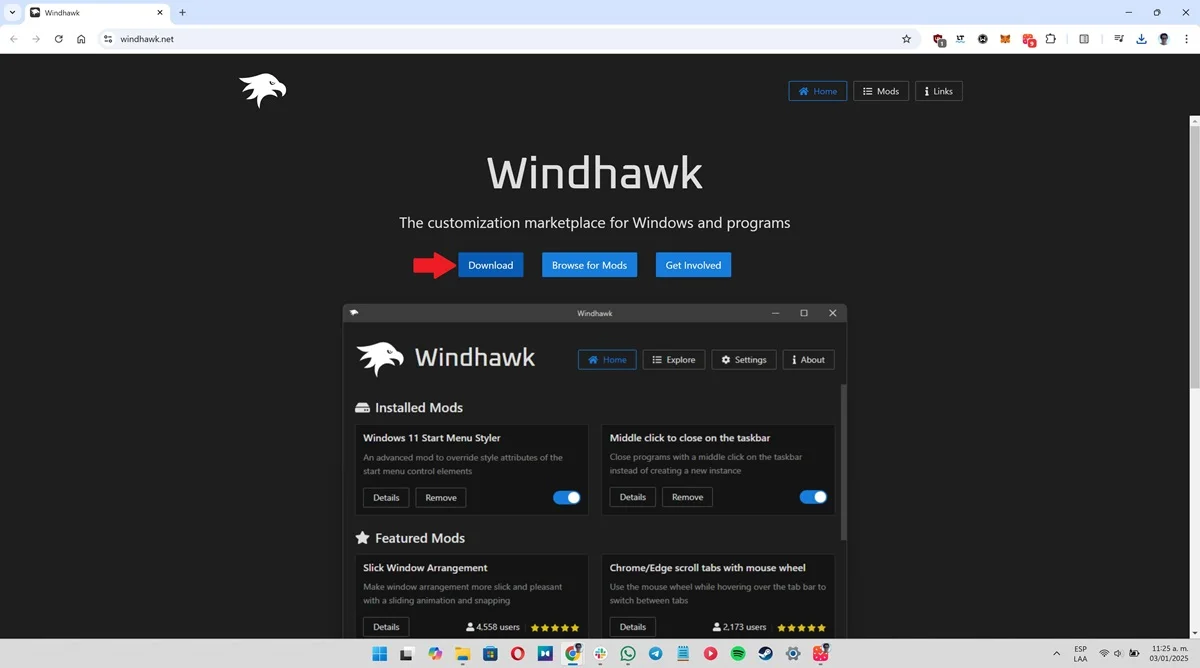The width and height of the screenshot is (1200, 668).
Task: Open the LanguageTool extension
Action: 960,39
